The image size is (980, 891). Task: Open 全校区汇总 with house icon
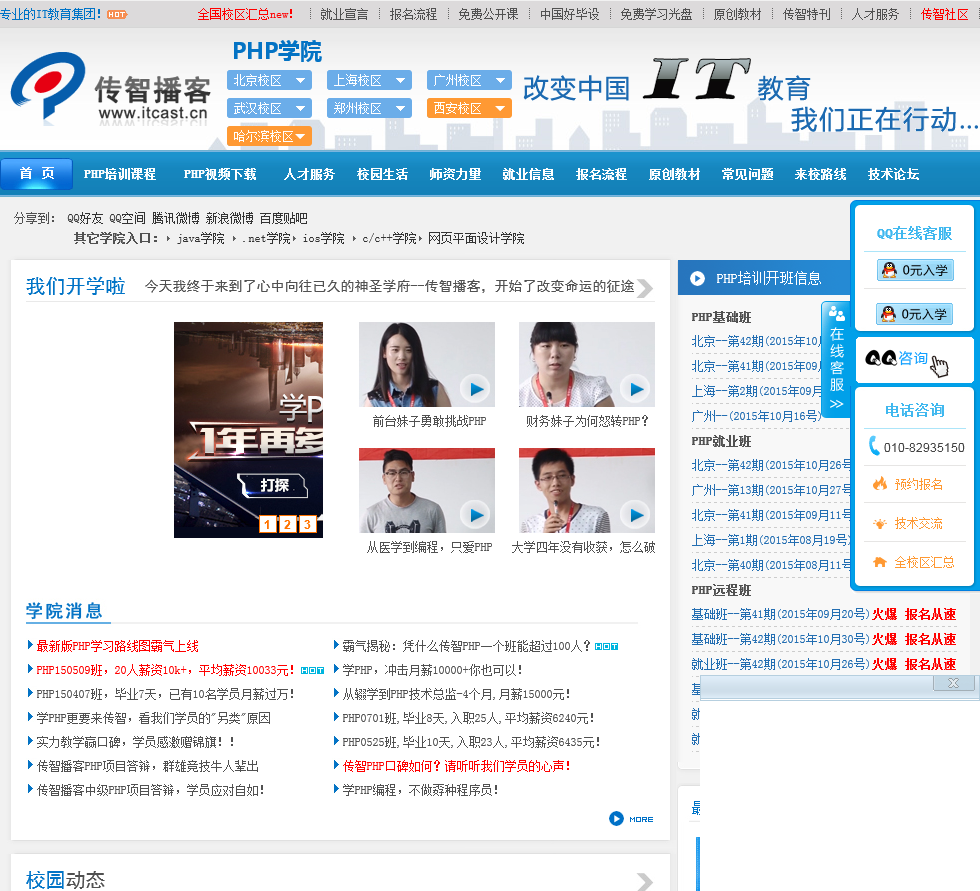914,562
